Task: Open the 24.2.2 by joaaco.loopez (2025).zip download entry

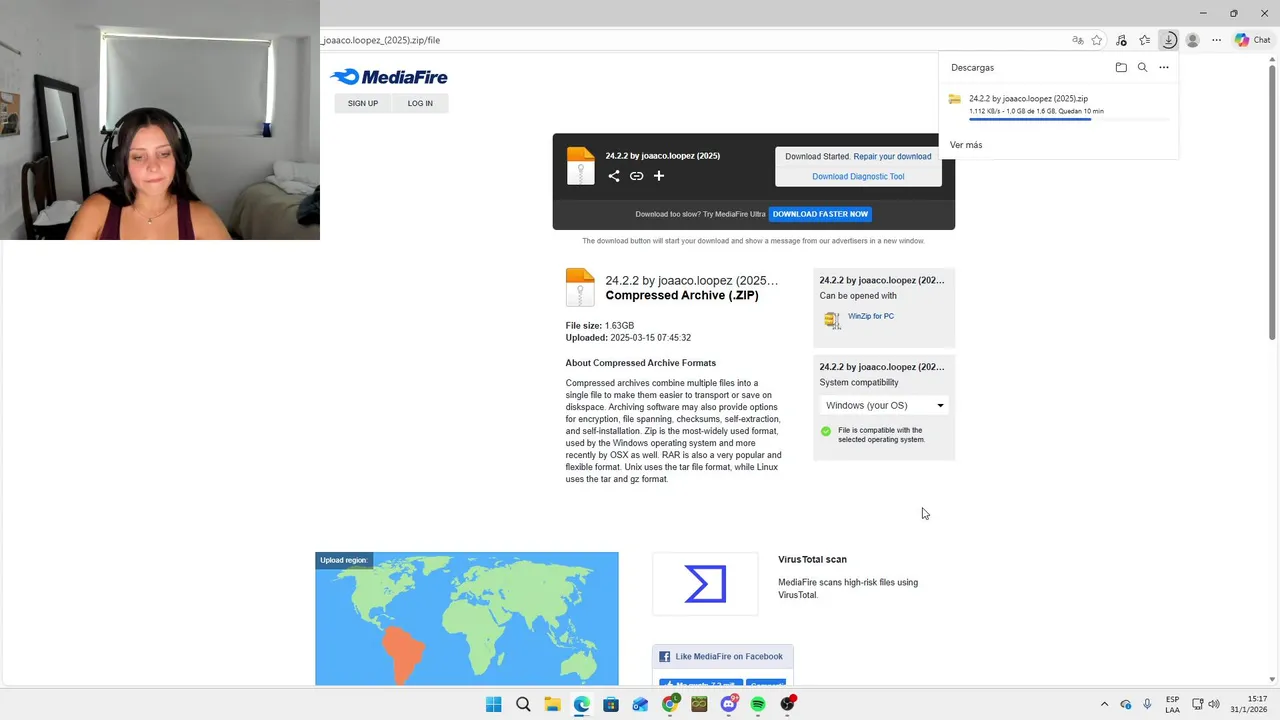Action: pos(1059,105)
